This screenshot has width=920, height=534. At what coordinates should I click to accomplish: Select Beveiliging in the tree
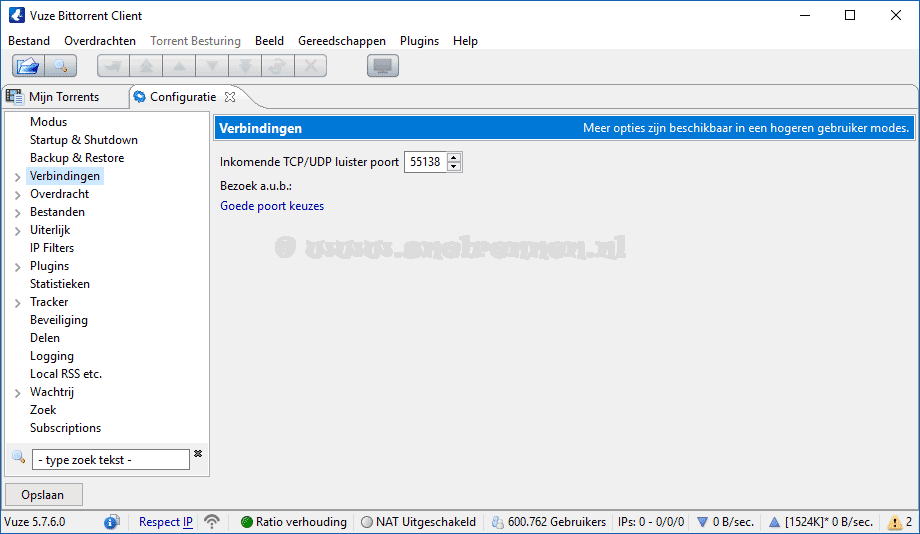(x=59, y=320)
